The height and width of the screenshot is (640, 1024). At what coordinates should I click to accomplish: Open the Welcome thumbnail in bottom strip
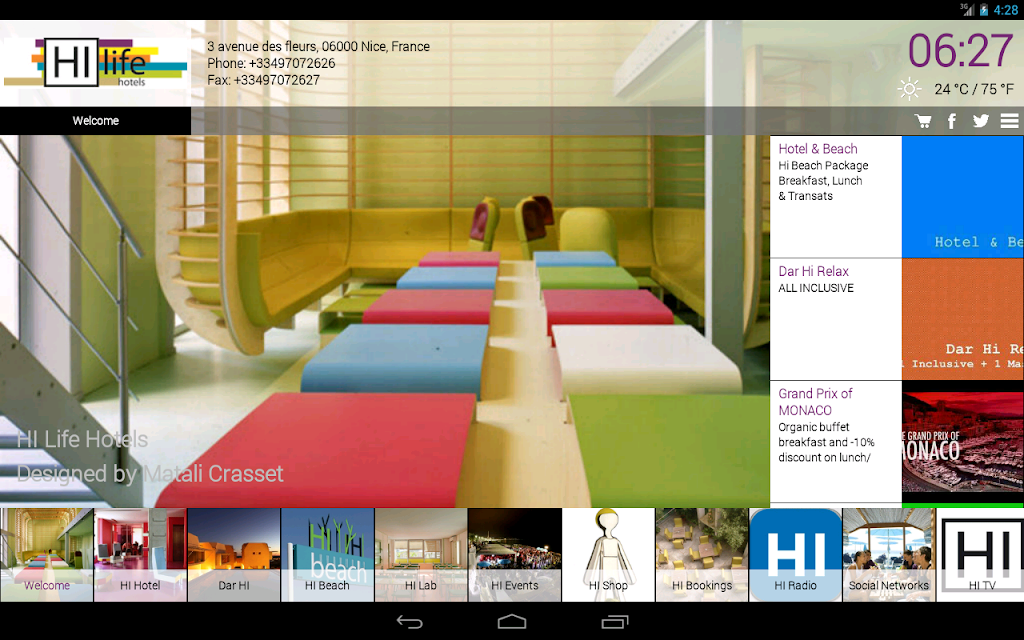click(46, 554)
